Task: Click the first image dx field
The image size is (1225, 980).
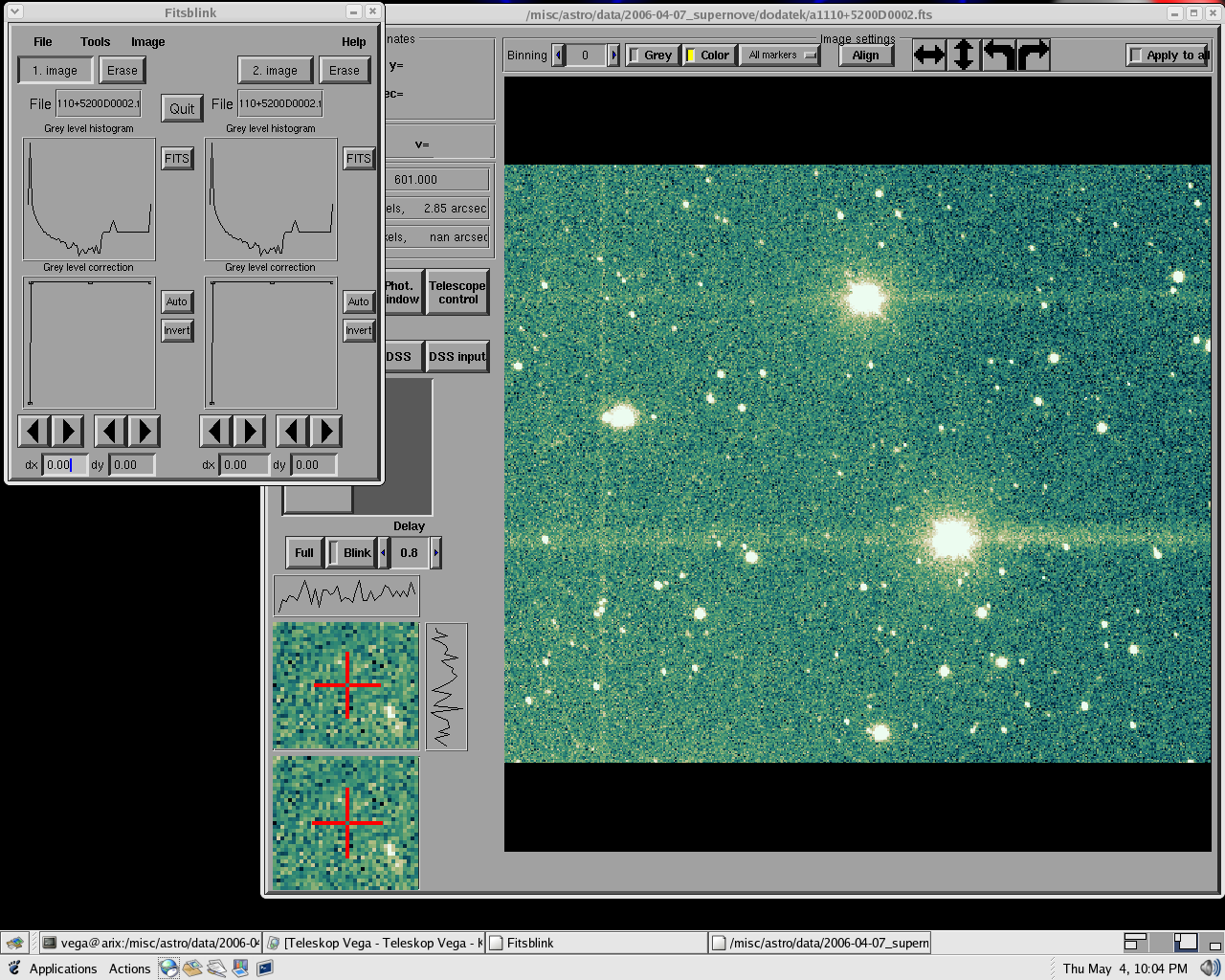Action: point(65,465)
